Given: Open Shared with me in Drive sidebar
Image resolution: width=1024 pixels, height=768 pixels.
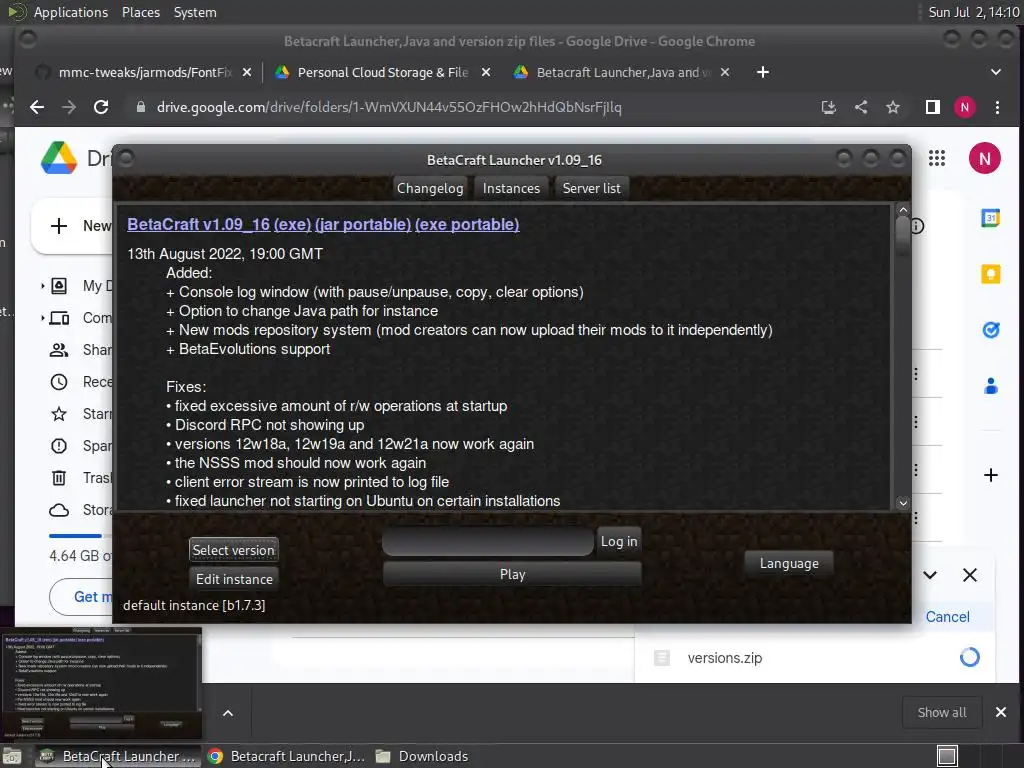Looking at the screenshot, I should tap(80, 350).
